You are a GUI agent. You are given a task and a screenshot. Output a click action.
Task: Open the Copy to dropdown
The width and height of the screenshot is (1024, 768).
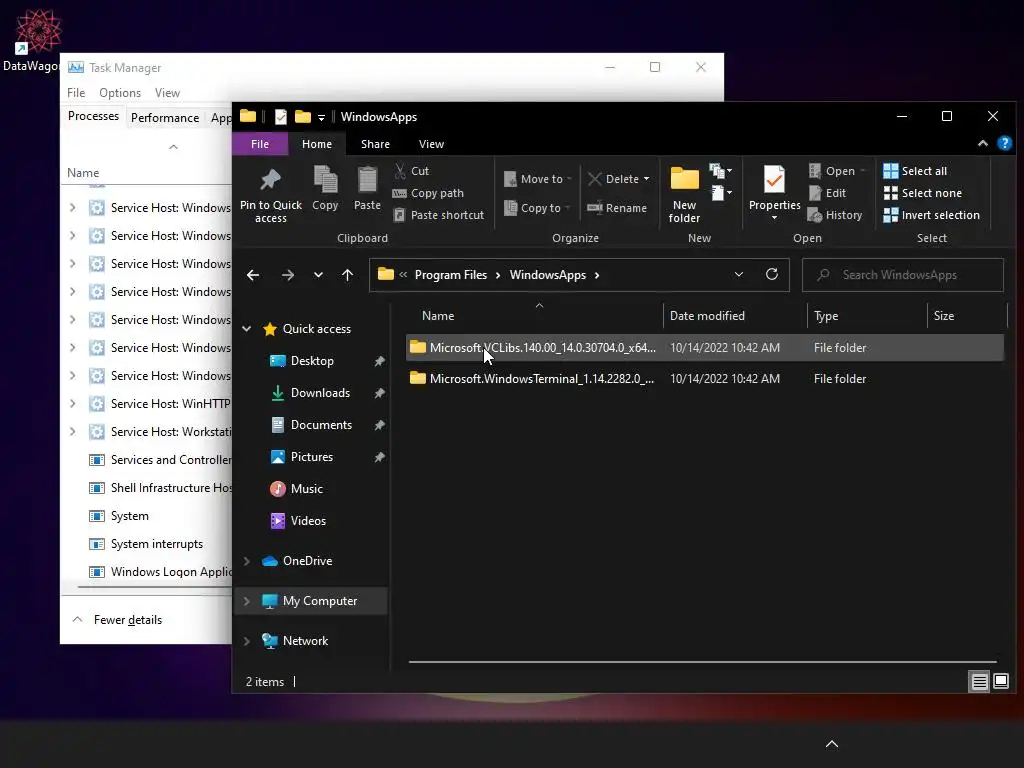[x=537, y=208]
